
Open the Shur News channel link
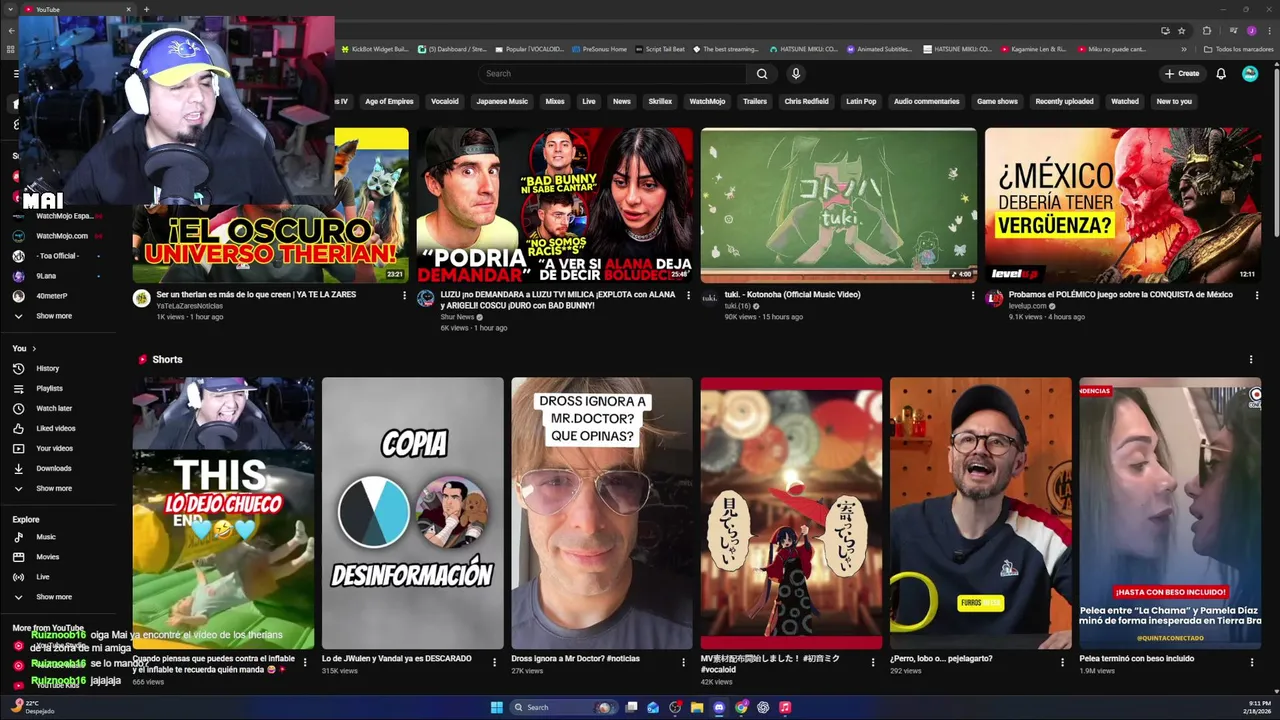457,317
